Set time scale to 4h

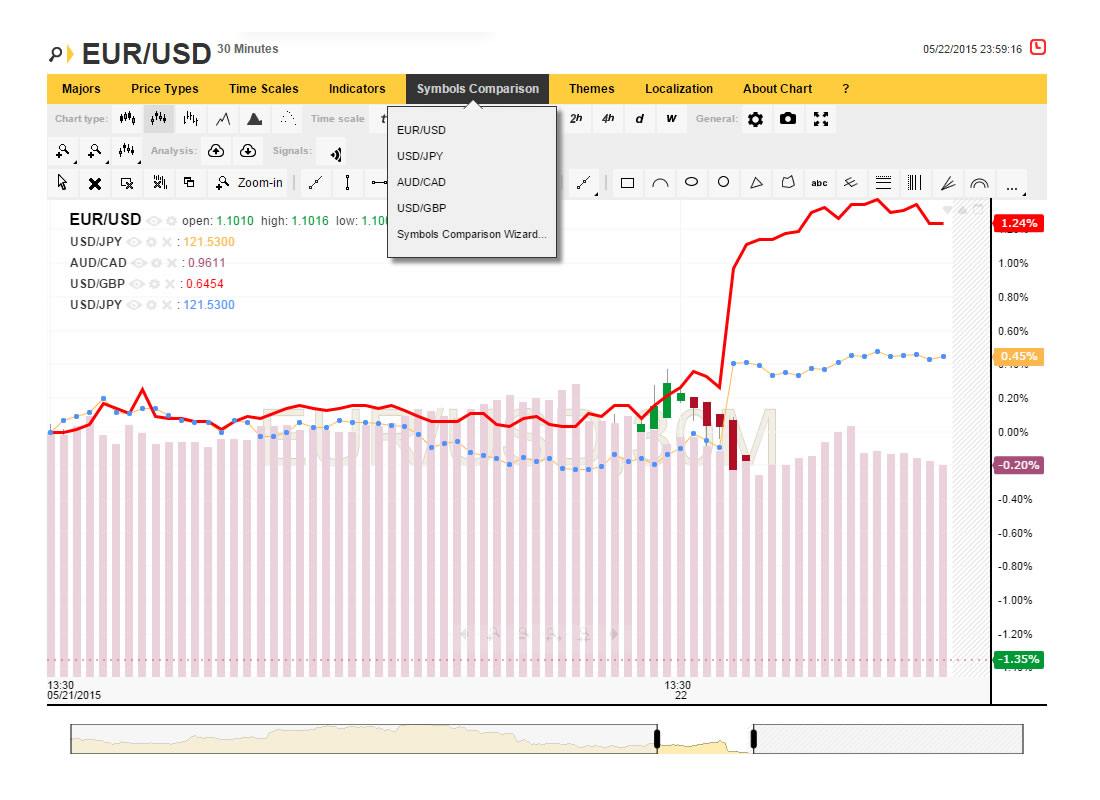[x=608, y=119]
